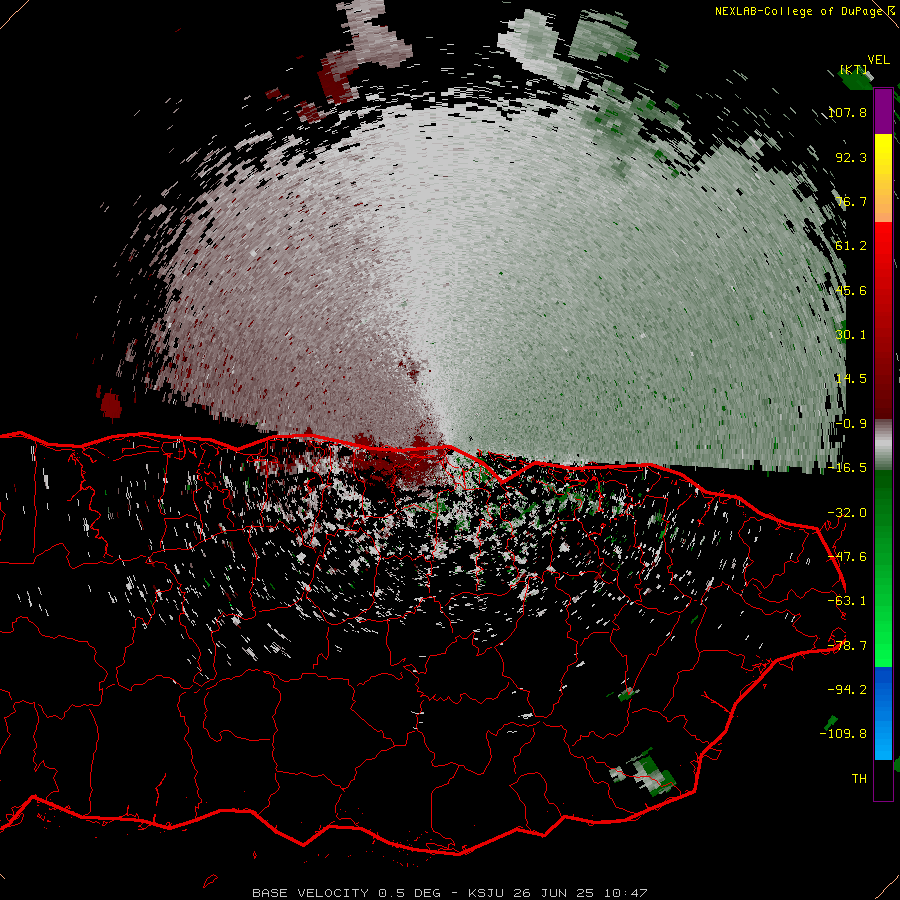Select the -94.2 scale value
This screenshot has height=900, width=900.
[x=847, y=689]
